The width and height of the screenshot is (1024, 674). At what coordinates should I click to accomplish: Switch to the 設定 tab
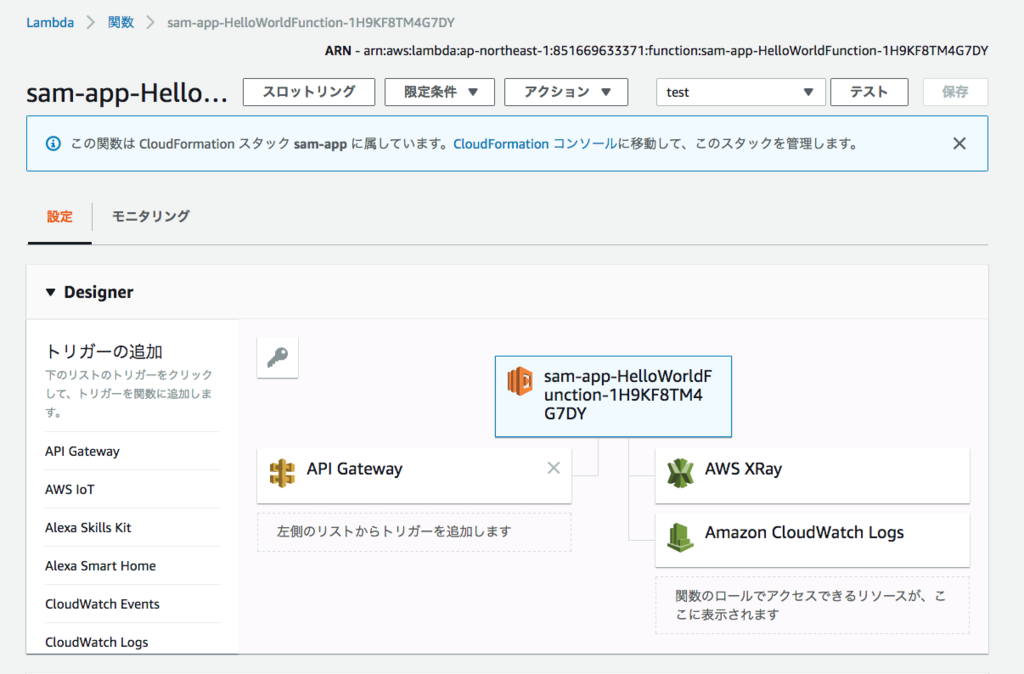(x=59, y=217)
